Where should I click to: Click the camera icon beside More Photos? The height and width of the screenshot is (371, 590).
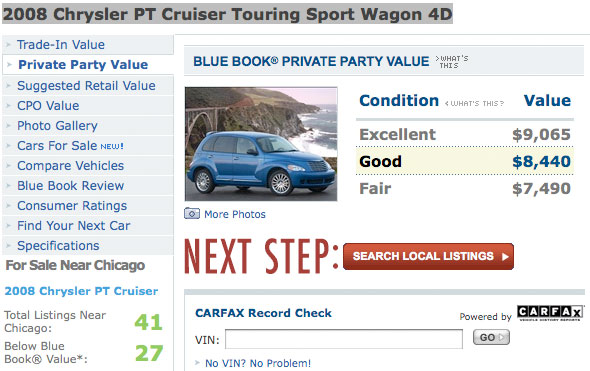click(192, 214)
